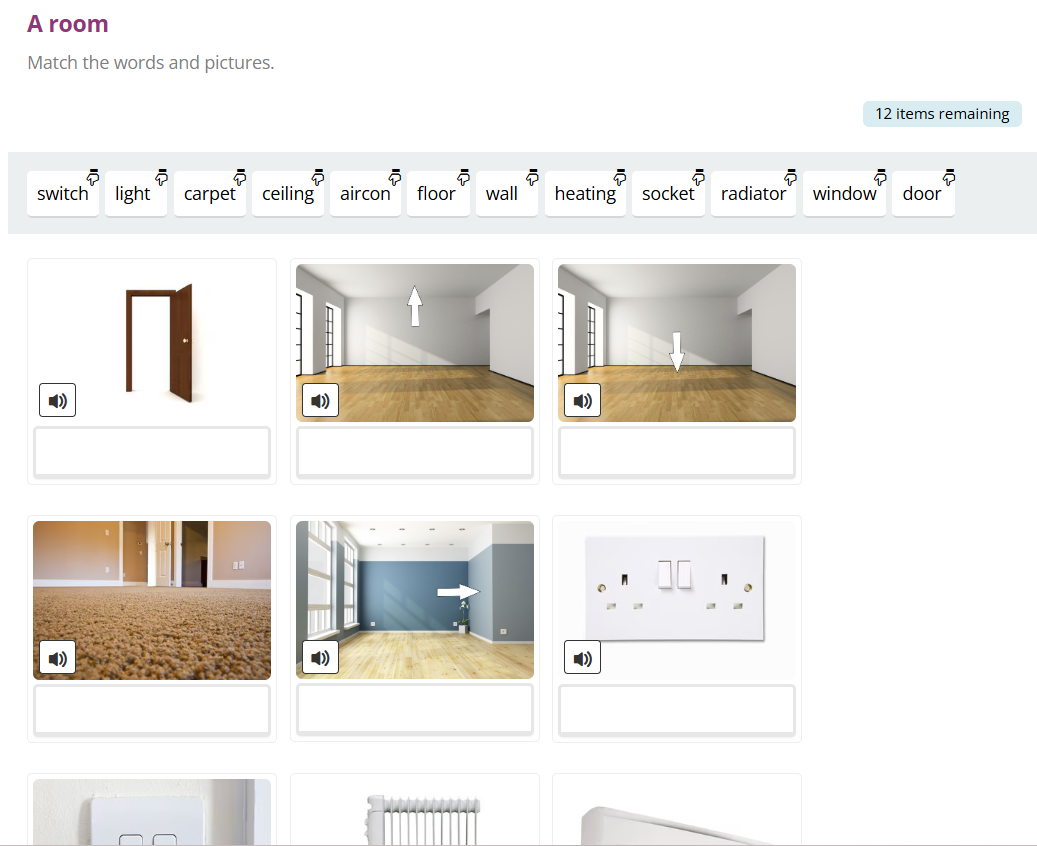The height and width of the screenshot is (846, 1037).
Task: Click the pointer icon on the switch tile
Action: click(x=93, y=178)
